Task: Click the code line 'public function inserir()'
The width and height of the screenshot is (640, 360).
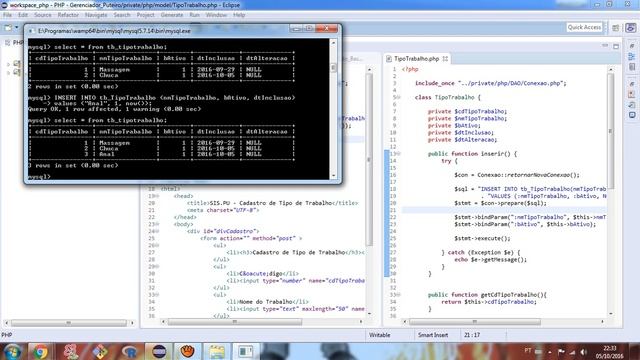Action: [x=472, y=154]
